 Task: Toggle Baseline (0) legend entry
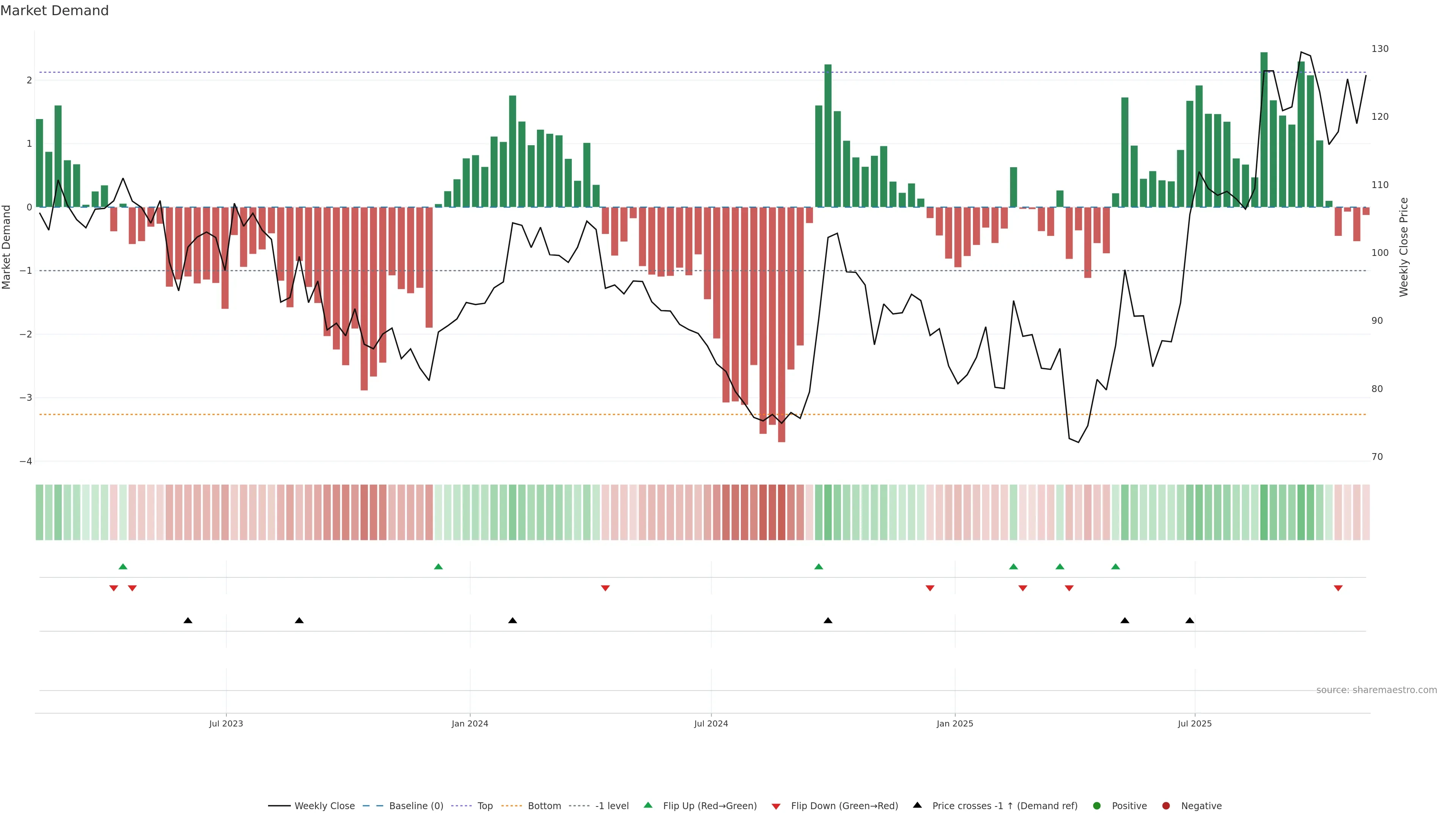(416, 805)
